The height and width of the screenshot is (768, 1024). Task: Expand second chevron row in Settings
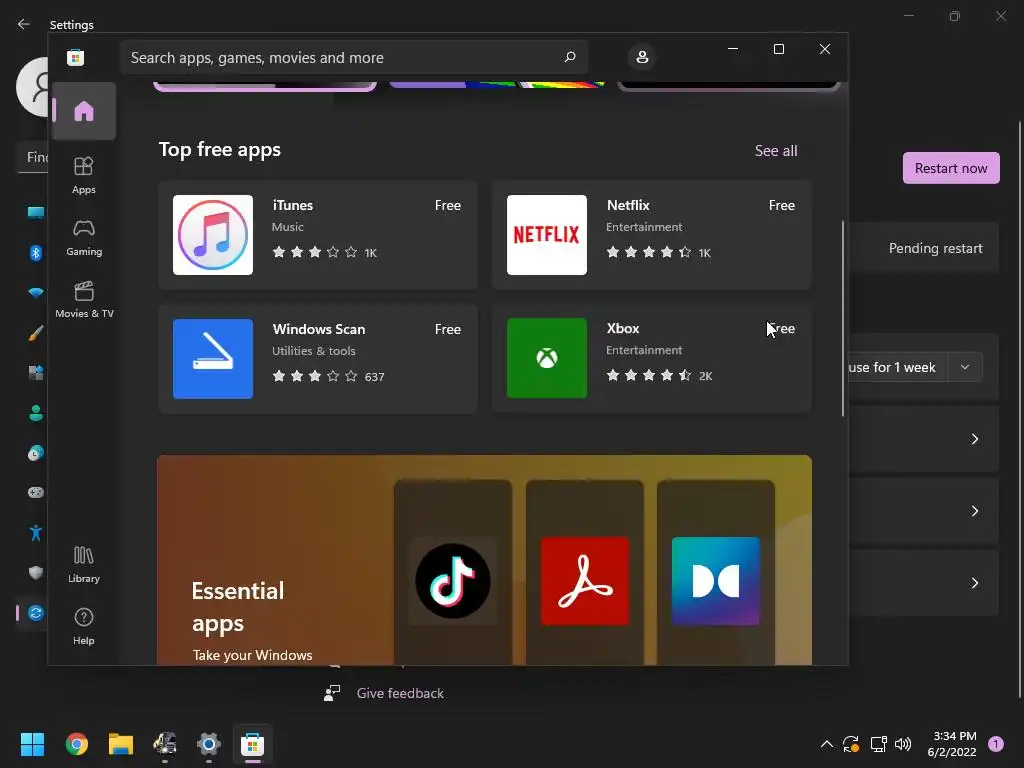pyautogui.click(x=974, y=511)
